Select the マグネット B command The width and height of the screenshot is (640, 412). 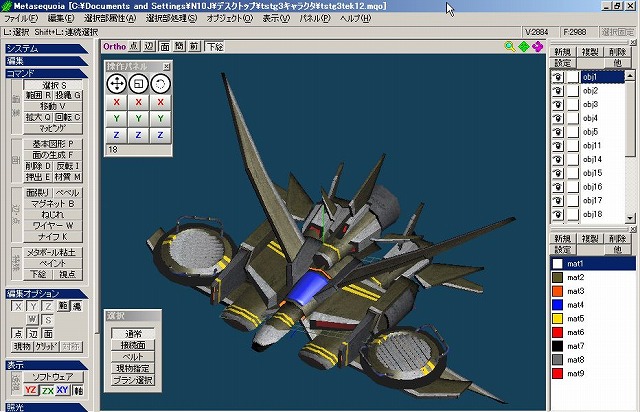pos(53,203)
